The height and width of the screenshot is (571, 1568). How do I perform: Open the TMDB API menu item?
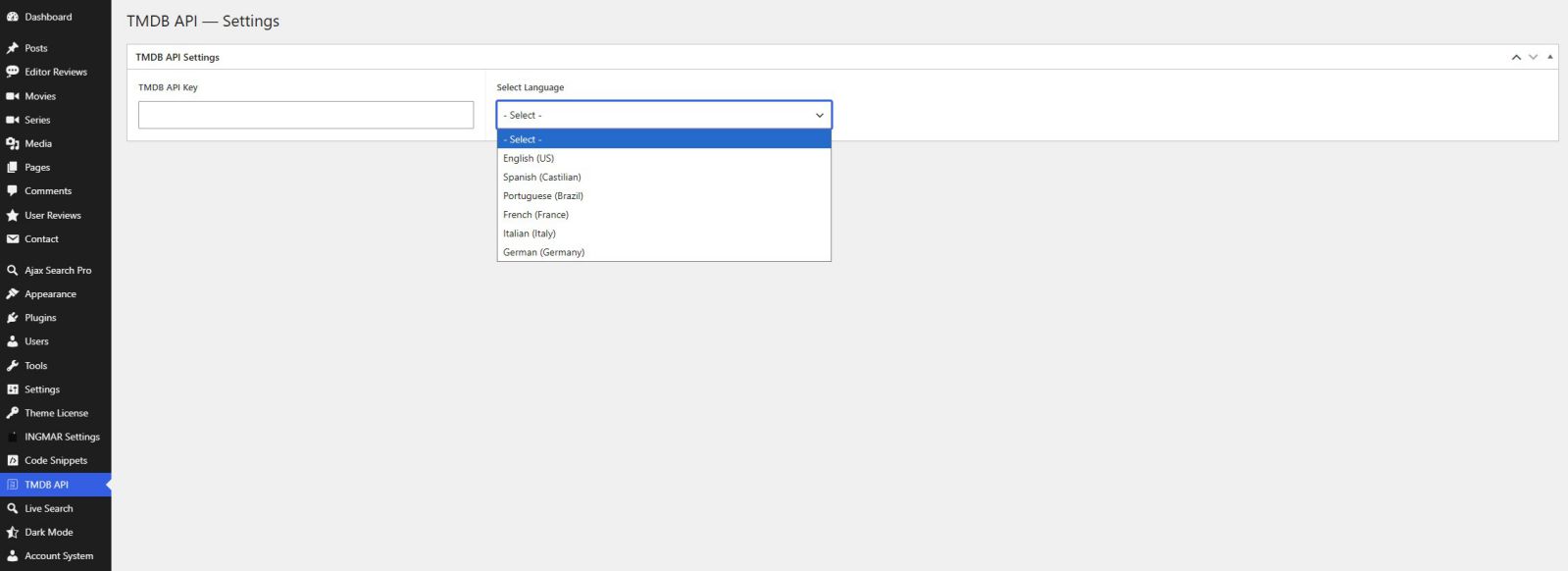56,485
